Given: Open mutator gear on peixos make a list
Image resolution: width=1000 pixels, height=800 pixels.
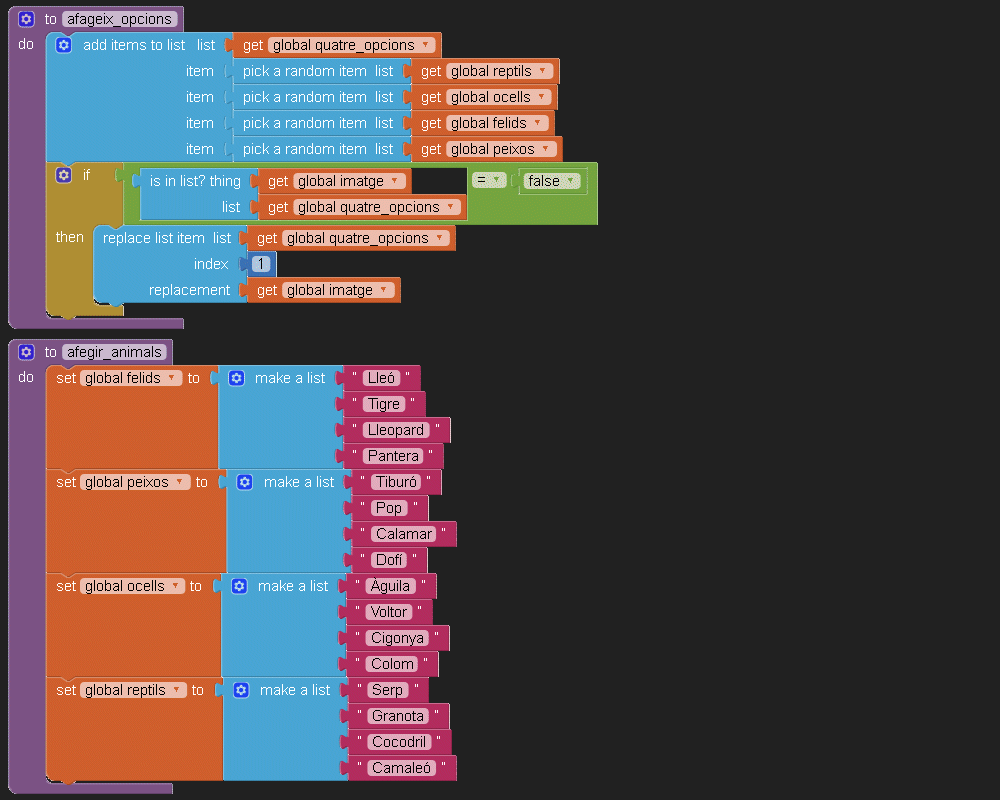Looking at the screenshot, I should tap(244, 482).
